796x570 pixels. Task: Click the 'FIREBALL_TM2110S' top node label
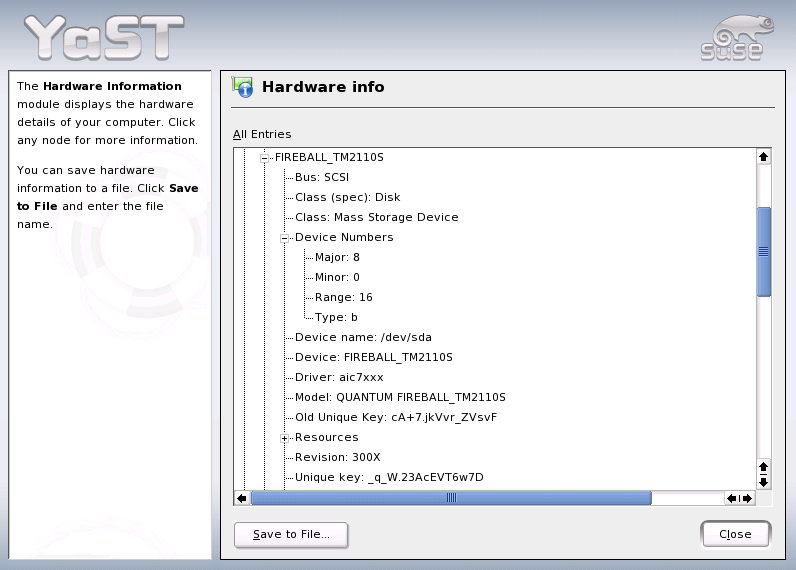pos(329,157)
